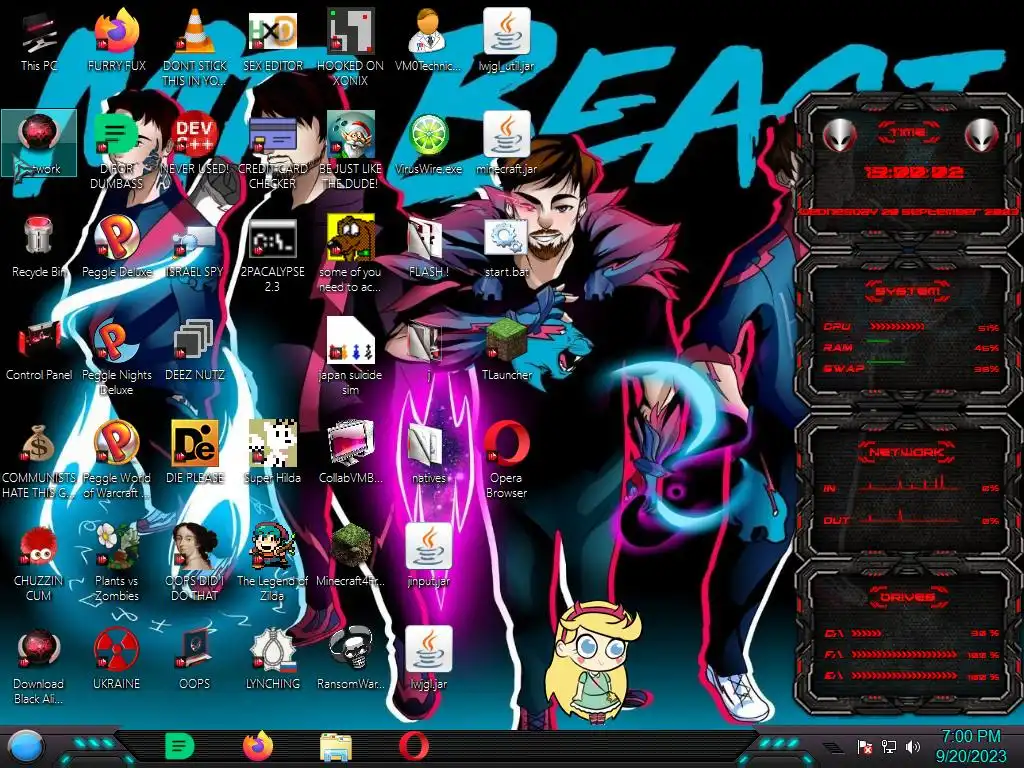Open the HOOKED ON XONIX shortcut
This screenshot has width=1024, height=768.
click(350, 47)
